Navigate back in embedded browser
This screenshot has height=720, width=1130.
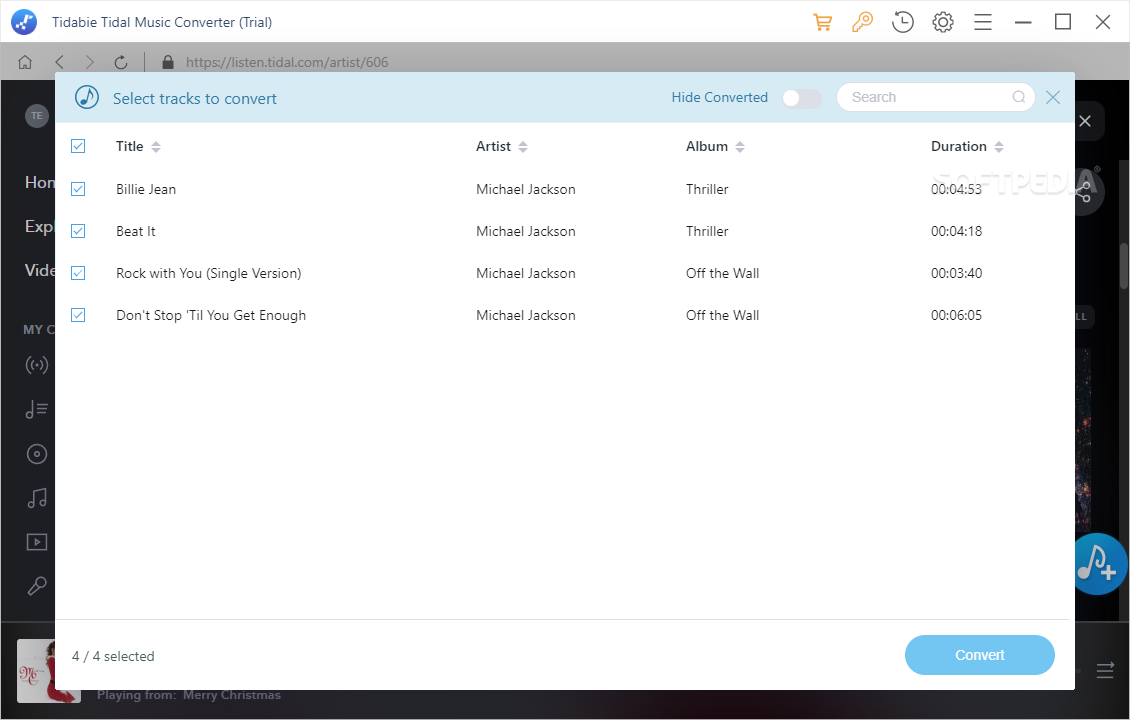coord(60,62)
